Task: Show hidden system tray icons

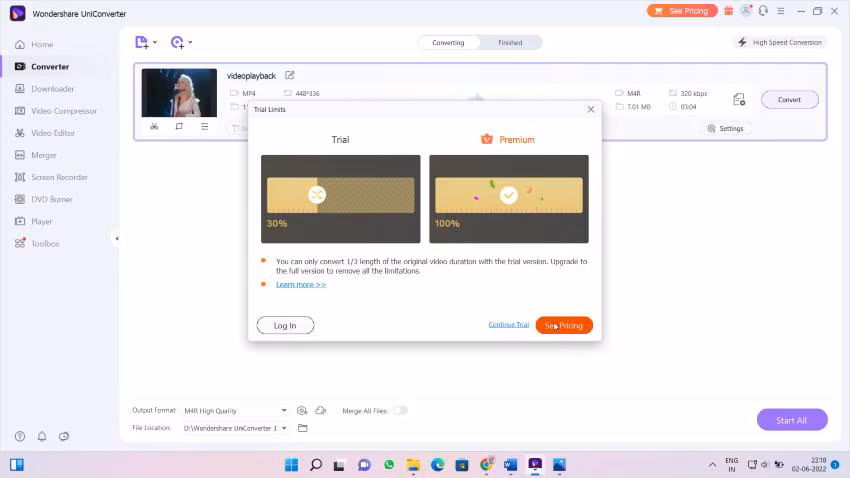Action: tap(712, 465)
